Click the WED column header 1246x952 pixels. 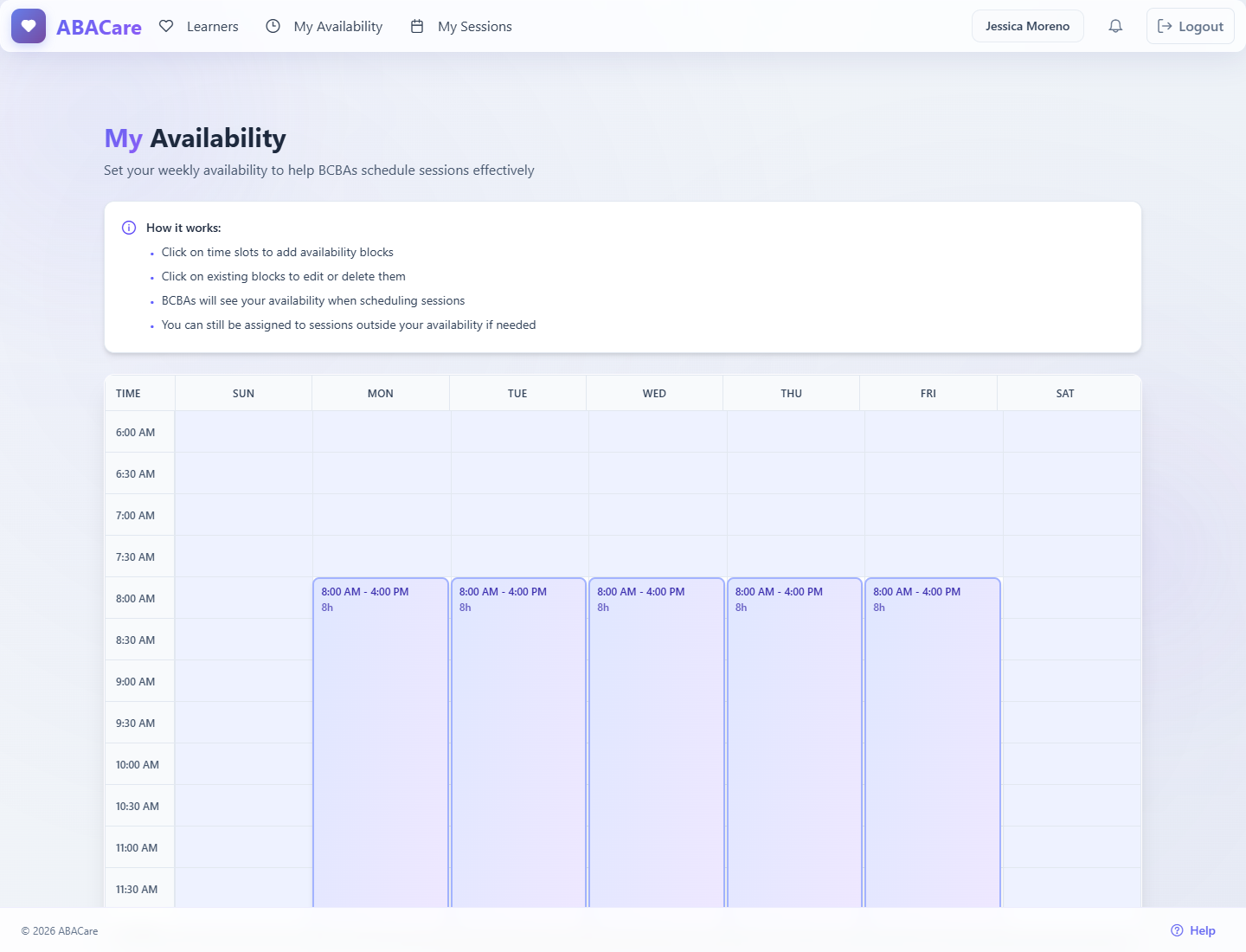[654, 393]
